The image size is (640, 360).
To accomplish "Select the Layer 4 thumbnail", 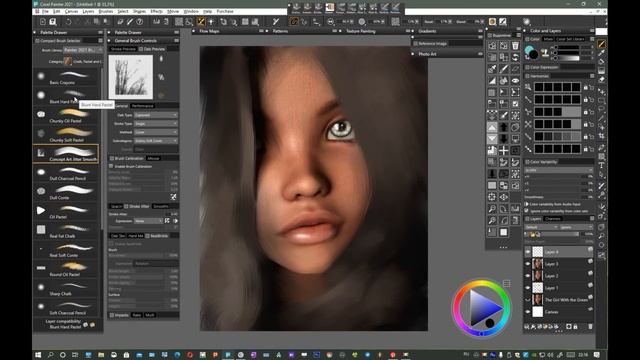I will (x=538, y=252).
